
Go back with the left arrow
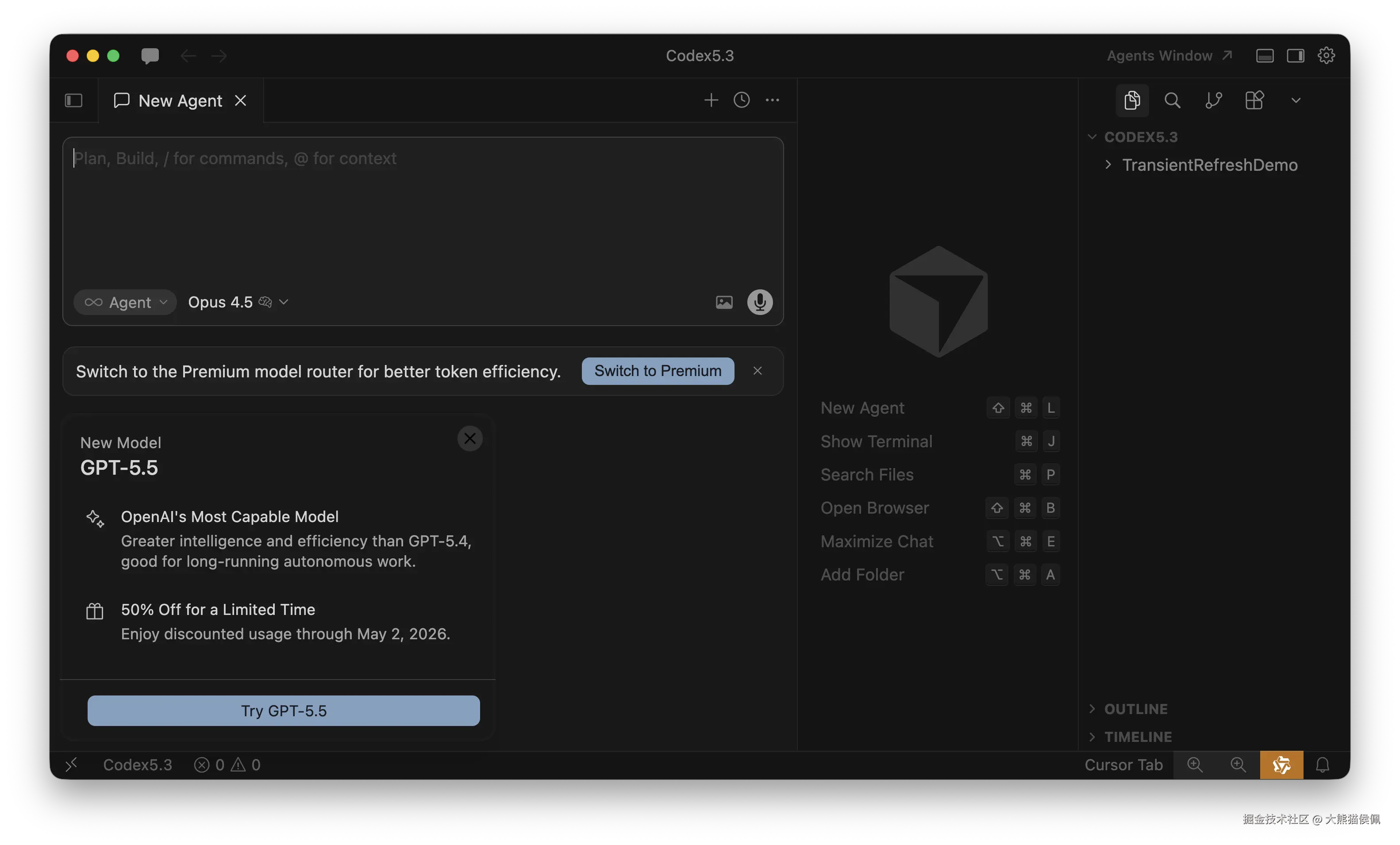(x=188, y=56)
